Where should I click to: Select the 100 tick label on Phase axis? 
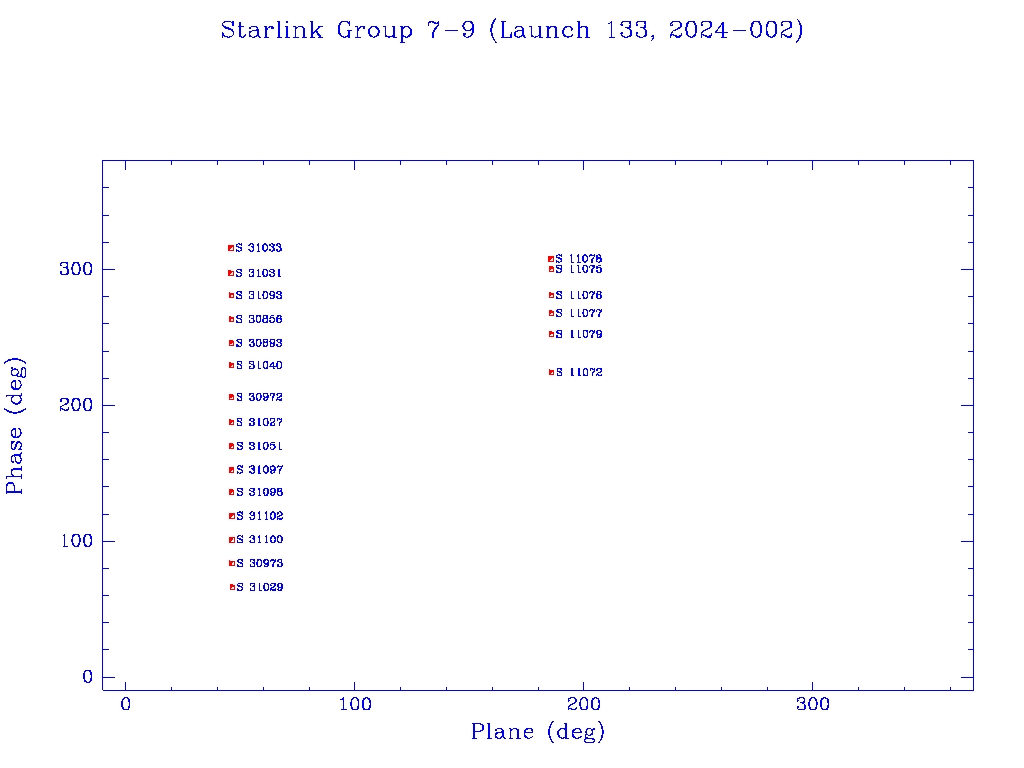point(76,541)
